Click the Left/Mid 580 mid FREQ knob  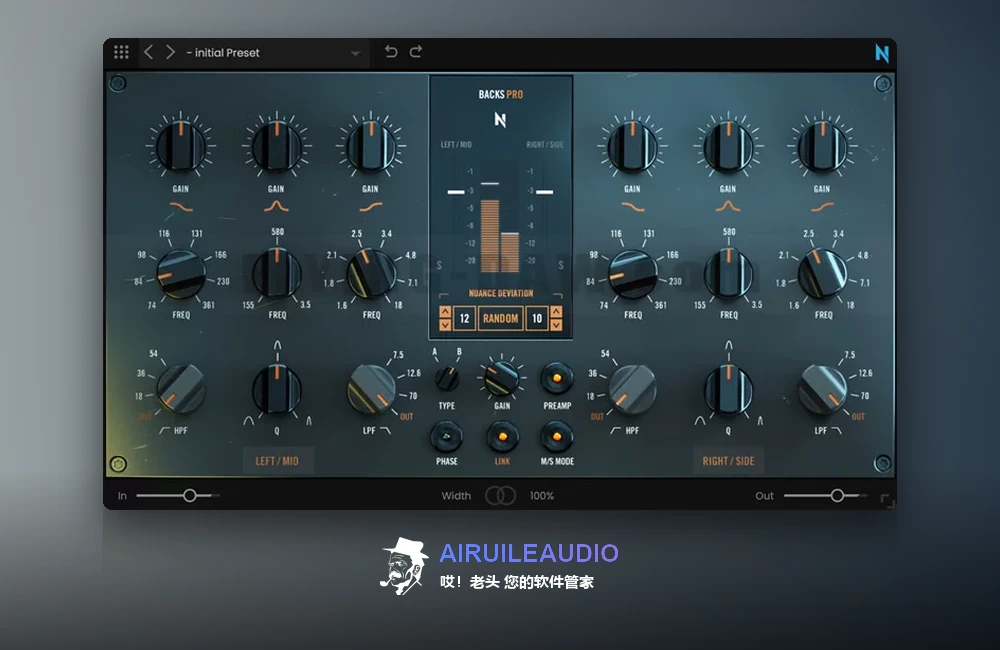point(276,274)
